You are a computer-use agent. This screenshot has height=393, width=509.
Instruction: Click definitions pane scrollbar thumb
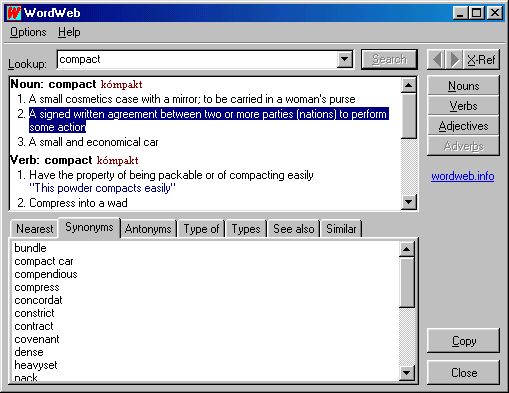coord(408,116)
